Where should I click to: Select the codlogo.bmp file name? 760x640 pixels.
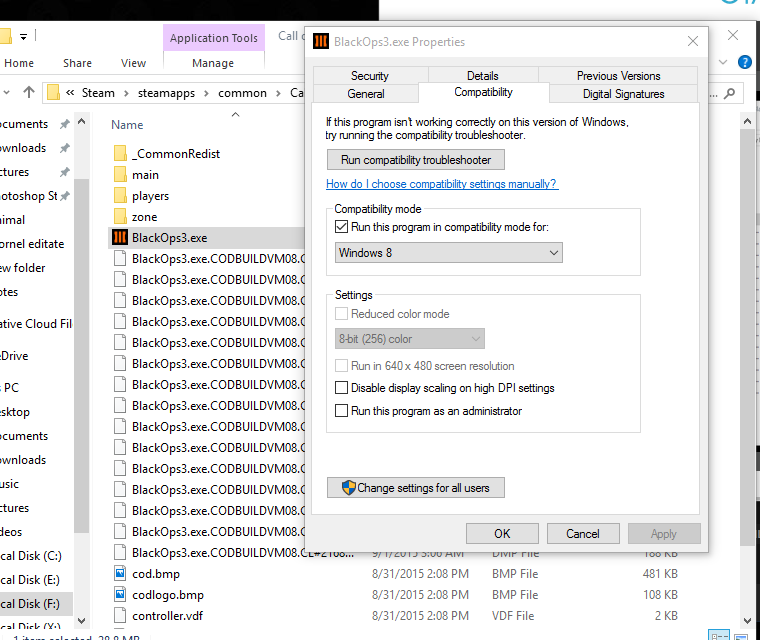[168, 595]
